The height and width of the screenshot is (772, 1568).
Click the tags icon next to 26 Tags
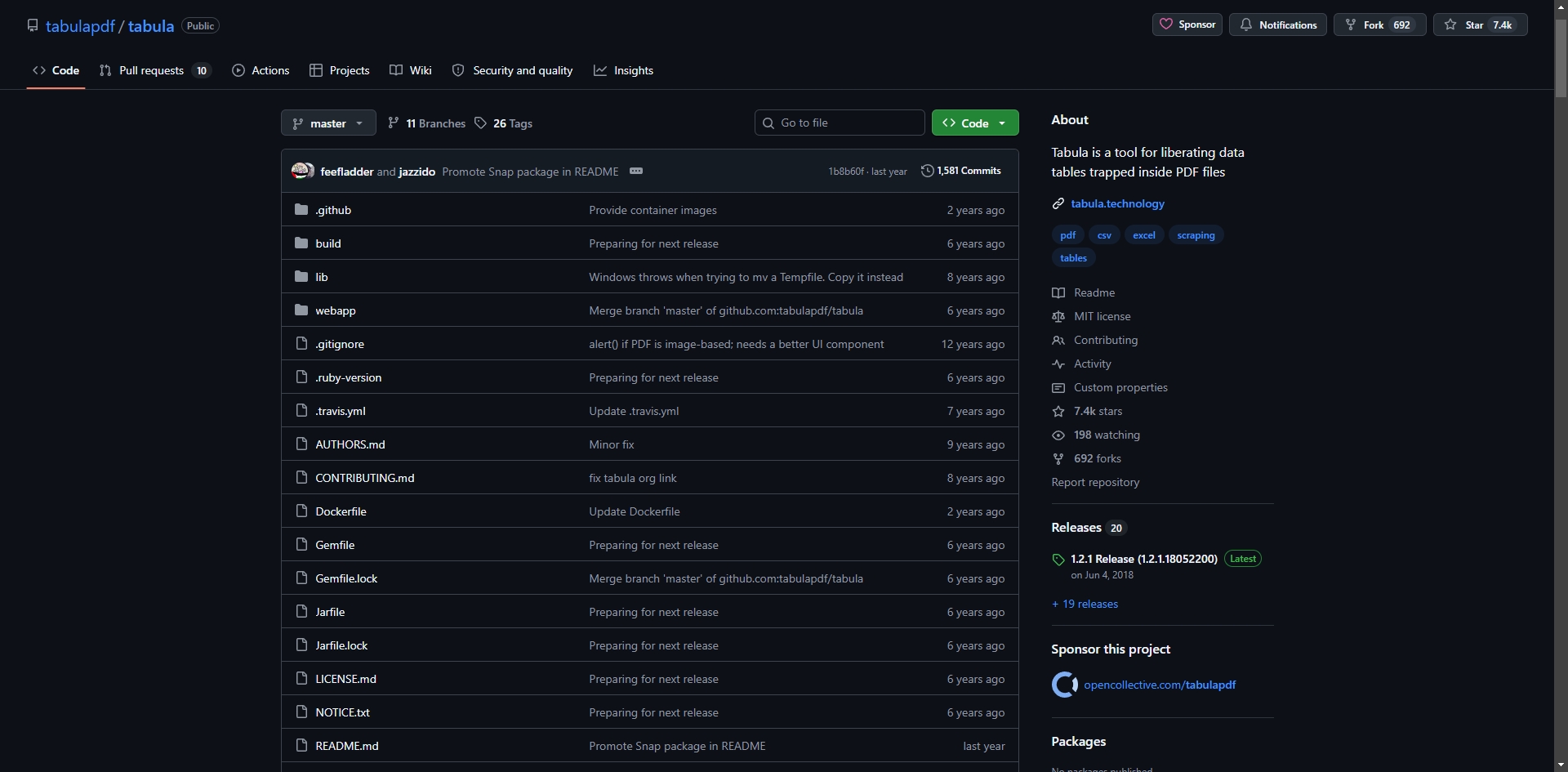click(x=481, y=123)
